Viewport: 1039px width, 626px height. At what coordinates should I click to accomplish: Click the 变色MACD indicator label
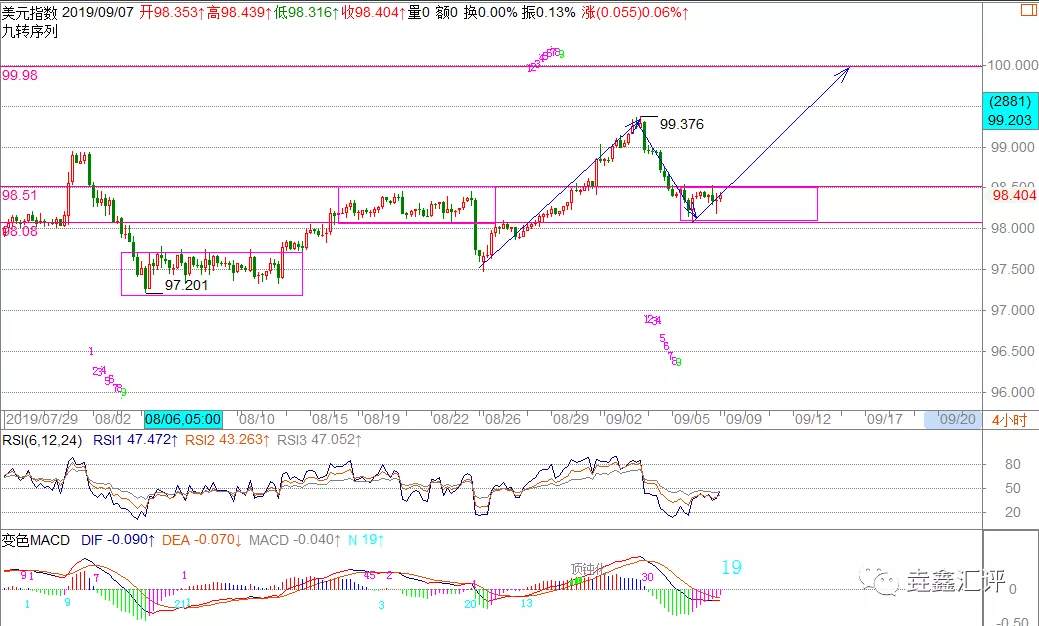35,540
